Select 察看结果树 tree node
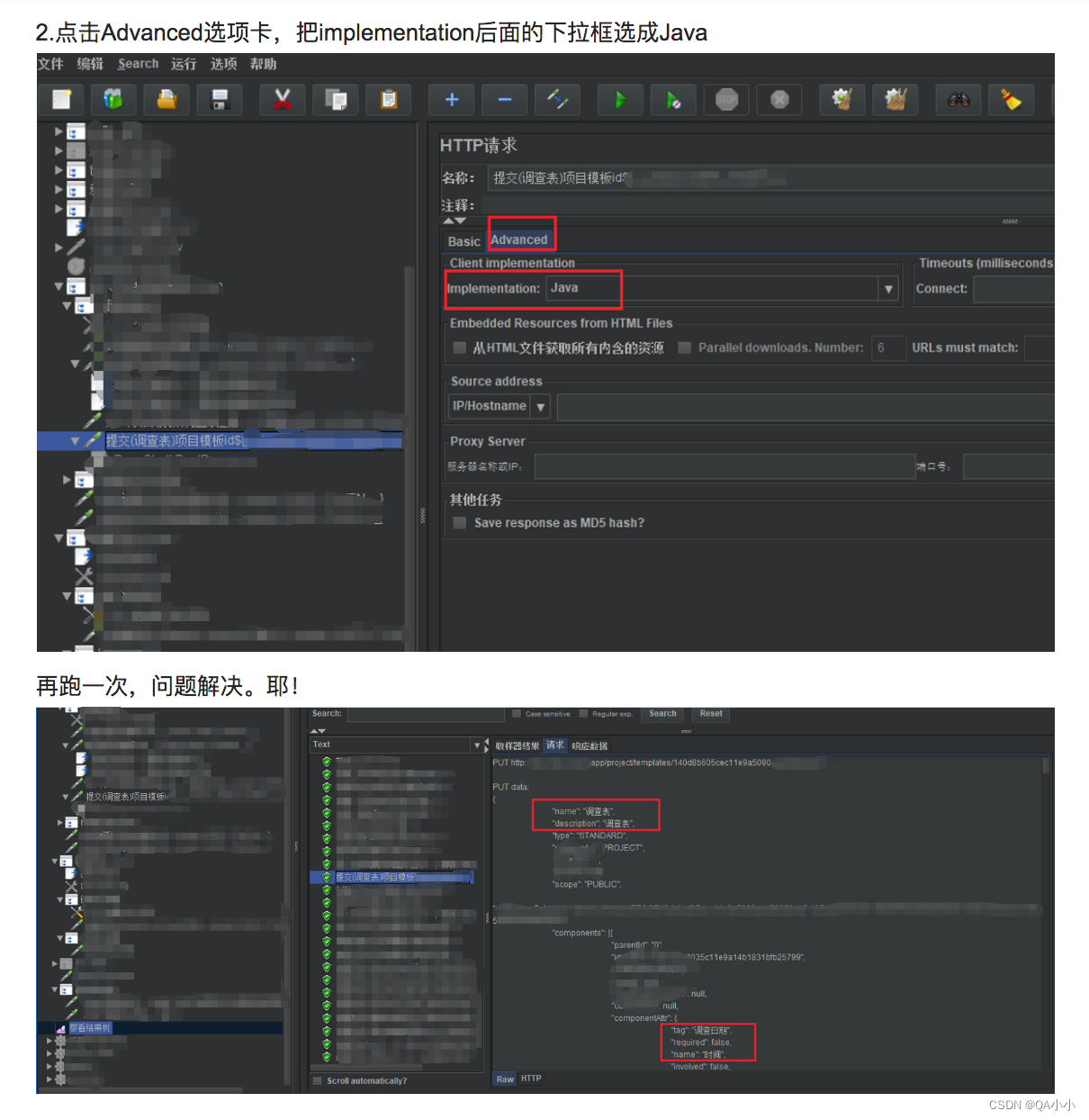Image resolution: width=1089 pixels, height=1120 pixels. coord(90,1028)
